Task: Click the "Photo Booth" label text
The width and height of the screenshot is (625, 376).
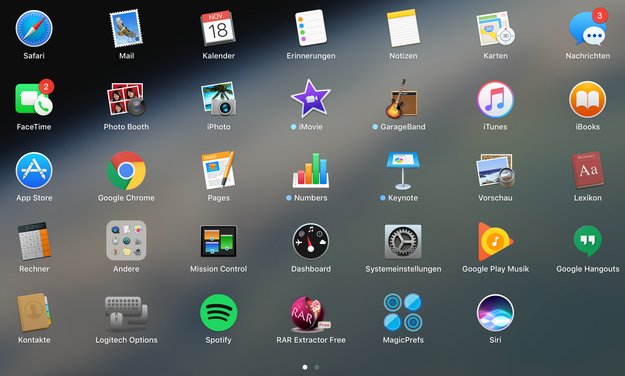Action: (126, 127)
